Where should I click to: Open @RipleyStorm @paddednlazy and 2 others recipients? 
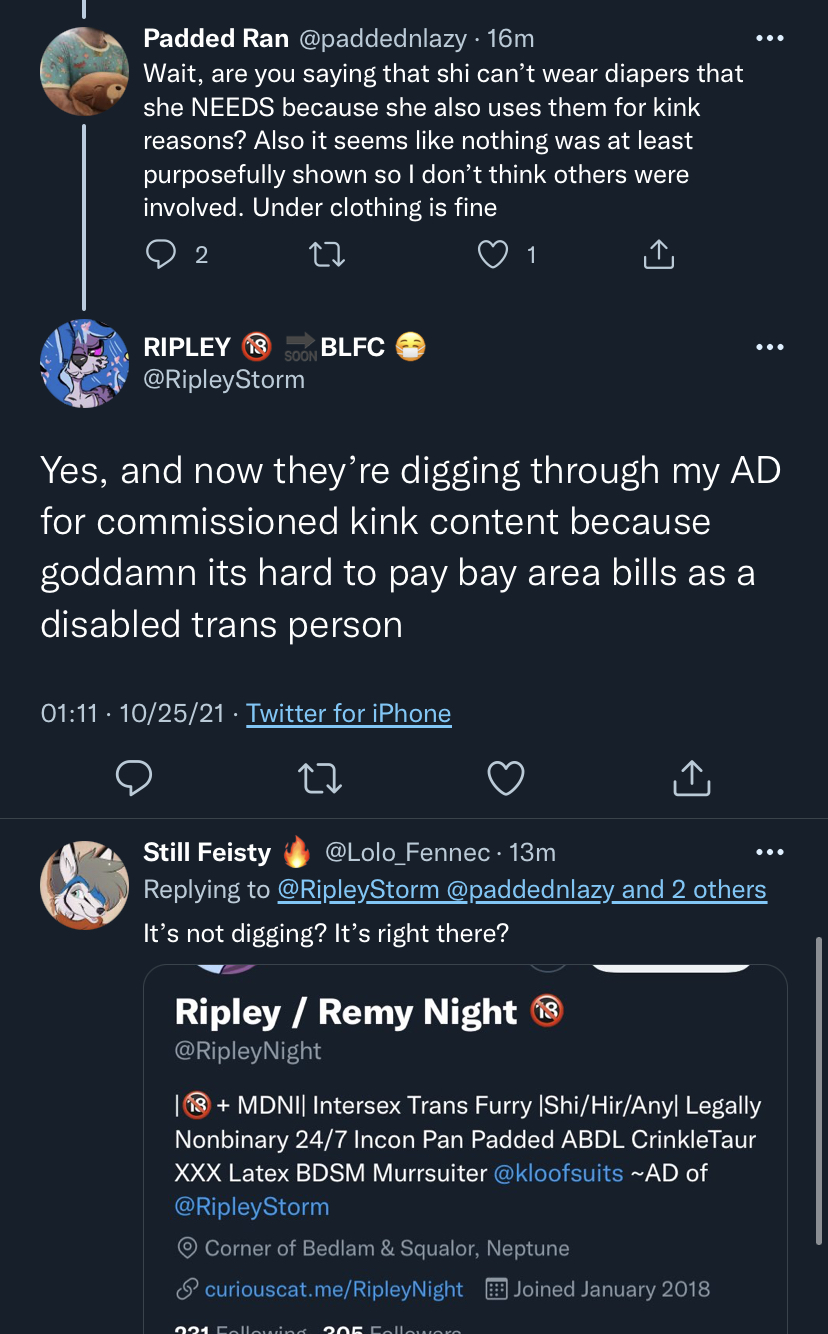(522, 889)
